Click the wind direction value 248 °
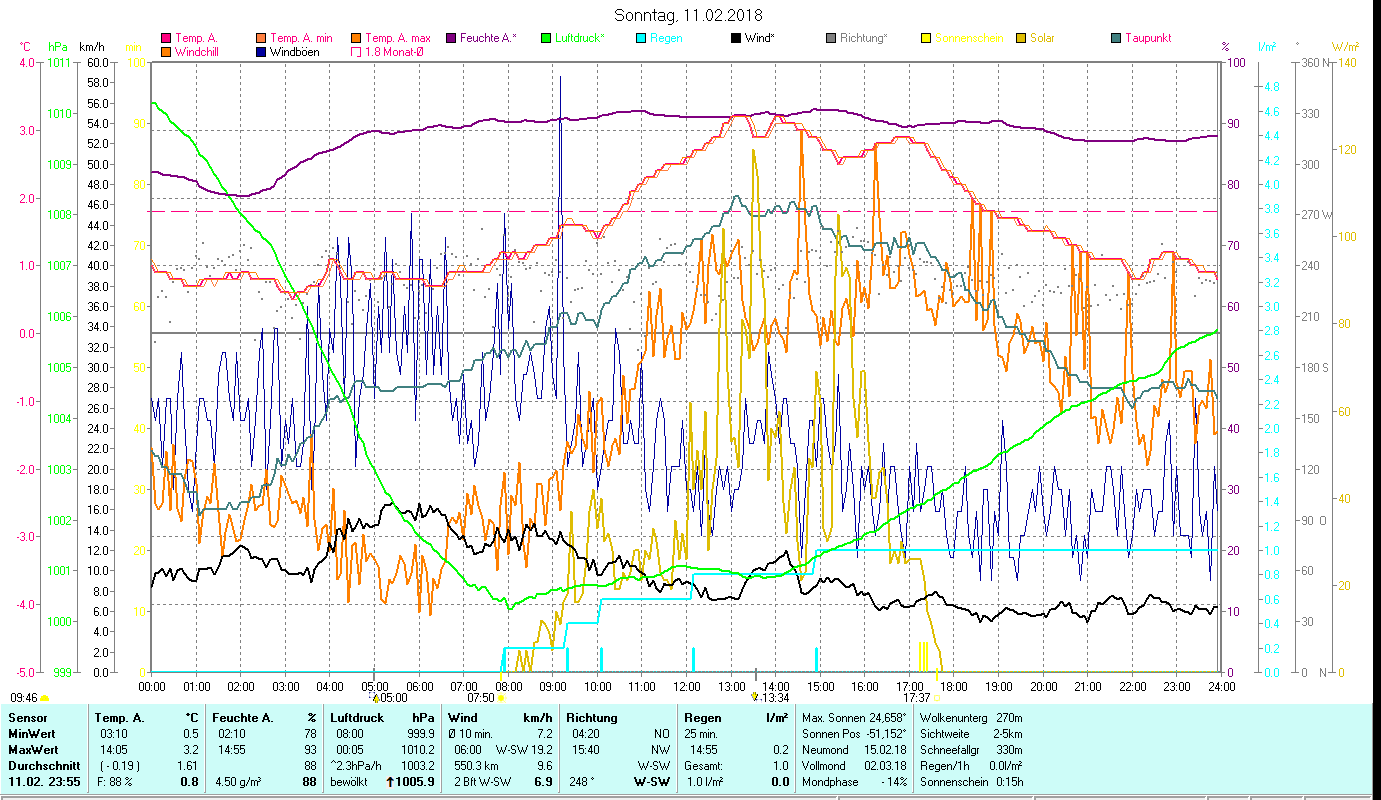 tap(582, 782)
